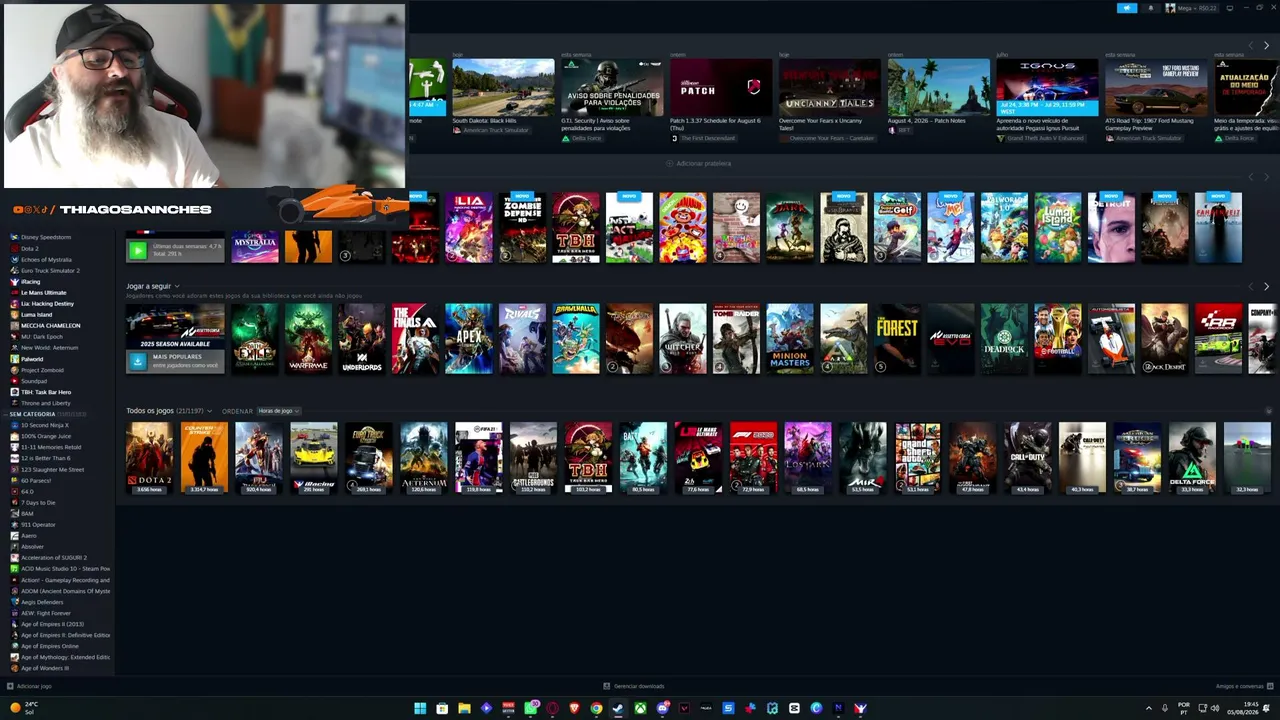Select Euro Truck Simulator 2 in sidebar
Image resolution: width=1280 pixels, height=720 pixels.
click(50, 271)
